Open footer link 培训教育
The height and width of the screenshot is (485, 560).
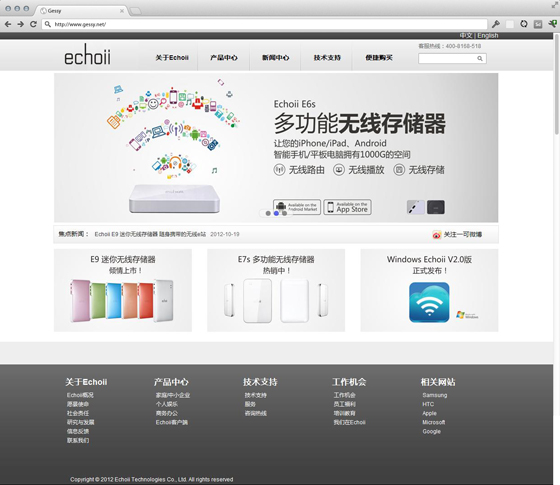344,413
